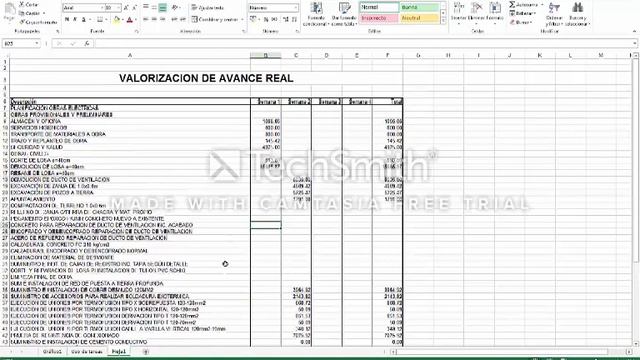Image resolution: width=640 pixels, height=360 pixels.
Task: Toggle bottom align (highlighted)
Action: click(x=162, y=7)
